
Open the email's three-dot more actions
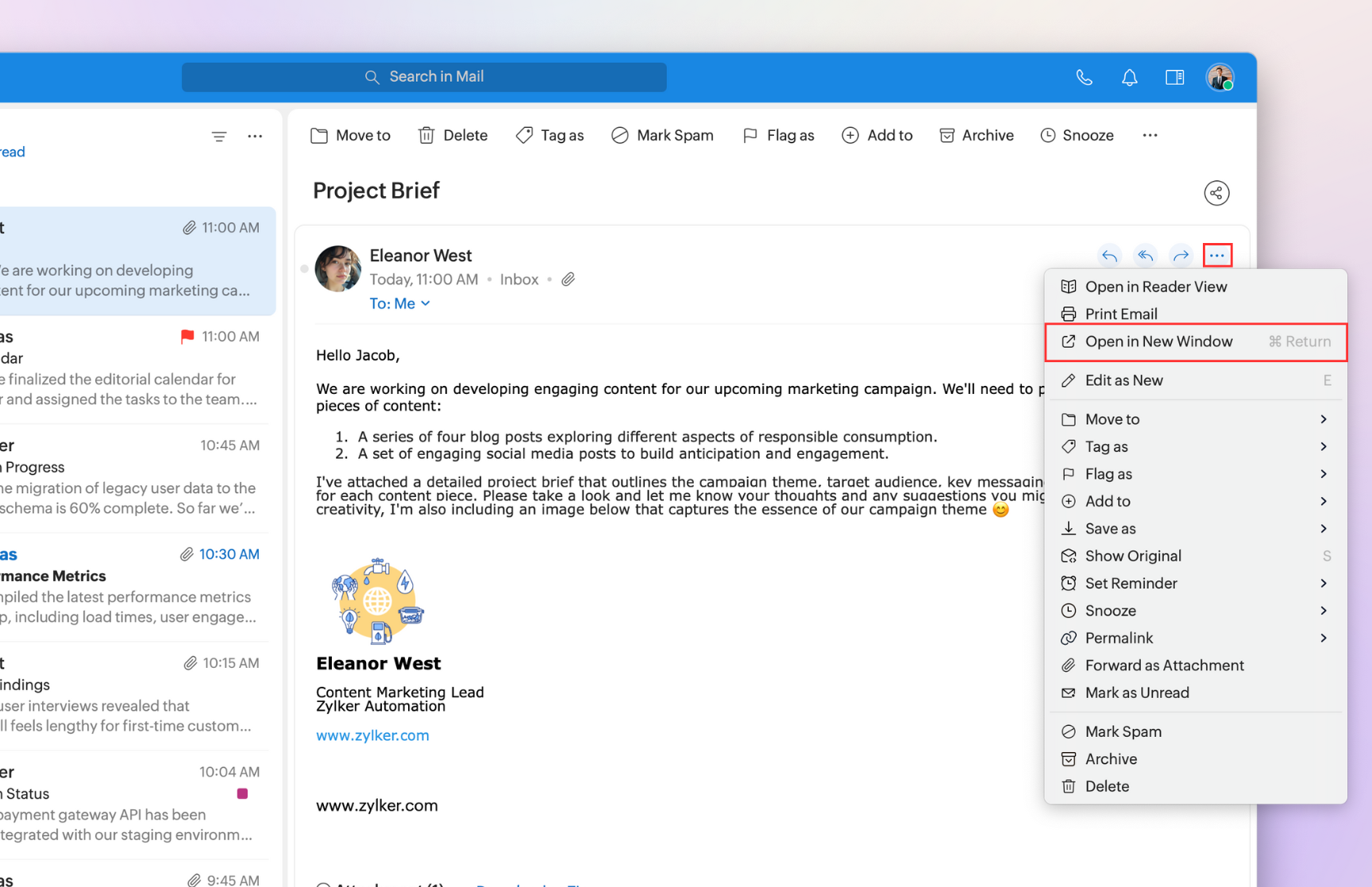1217,256
